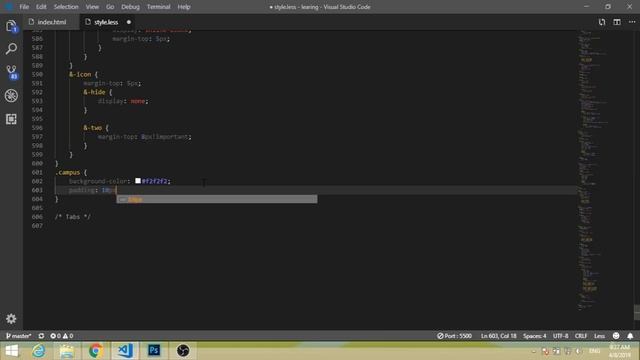
Task: Open the Debug view in the activity bar
Action: tap(11, 96)
